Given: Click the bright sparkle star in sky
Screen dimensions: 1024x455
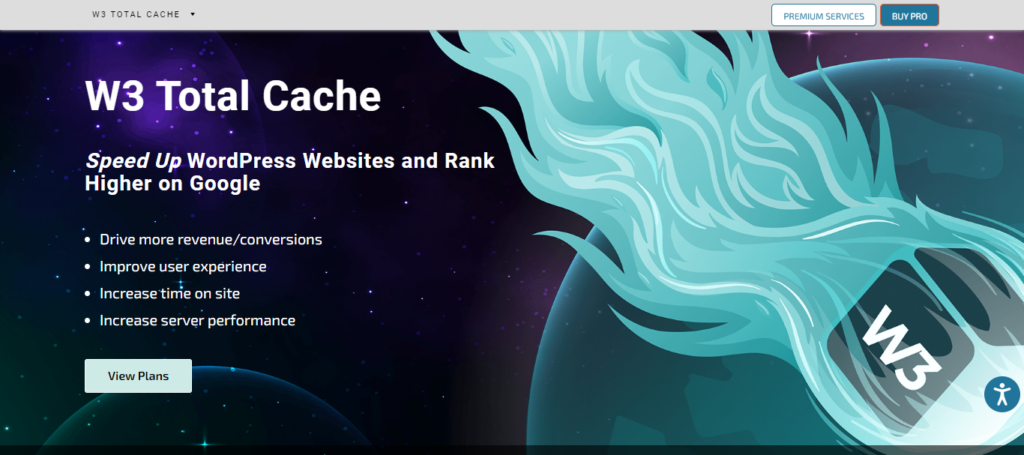Looking at the screenshot, I should click(x=808, y=34).
